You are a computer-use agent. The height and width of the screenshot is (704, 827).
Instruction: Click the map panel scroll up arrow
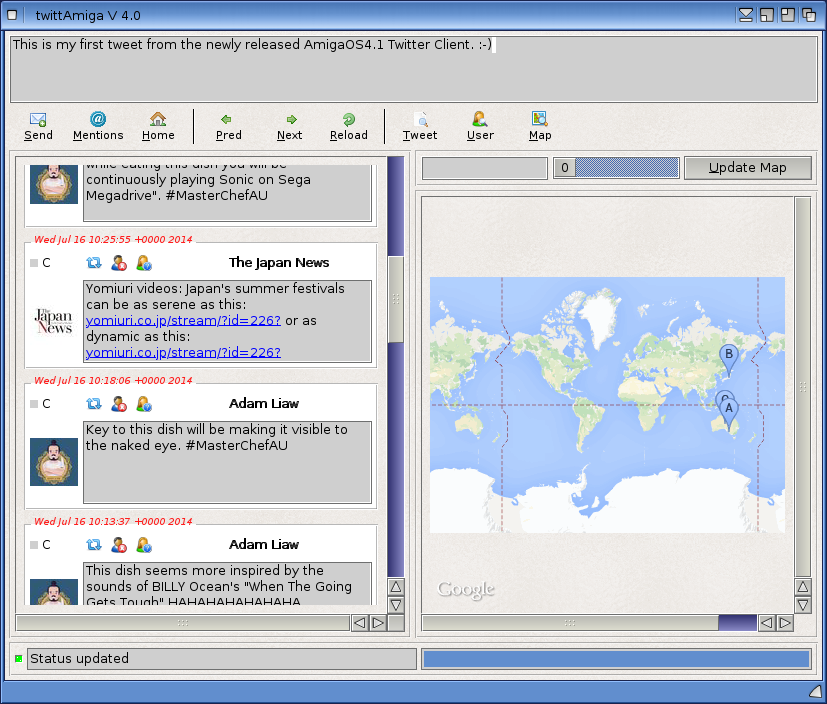(803, 586)
